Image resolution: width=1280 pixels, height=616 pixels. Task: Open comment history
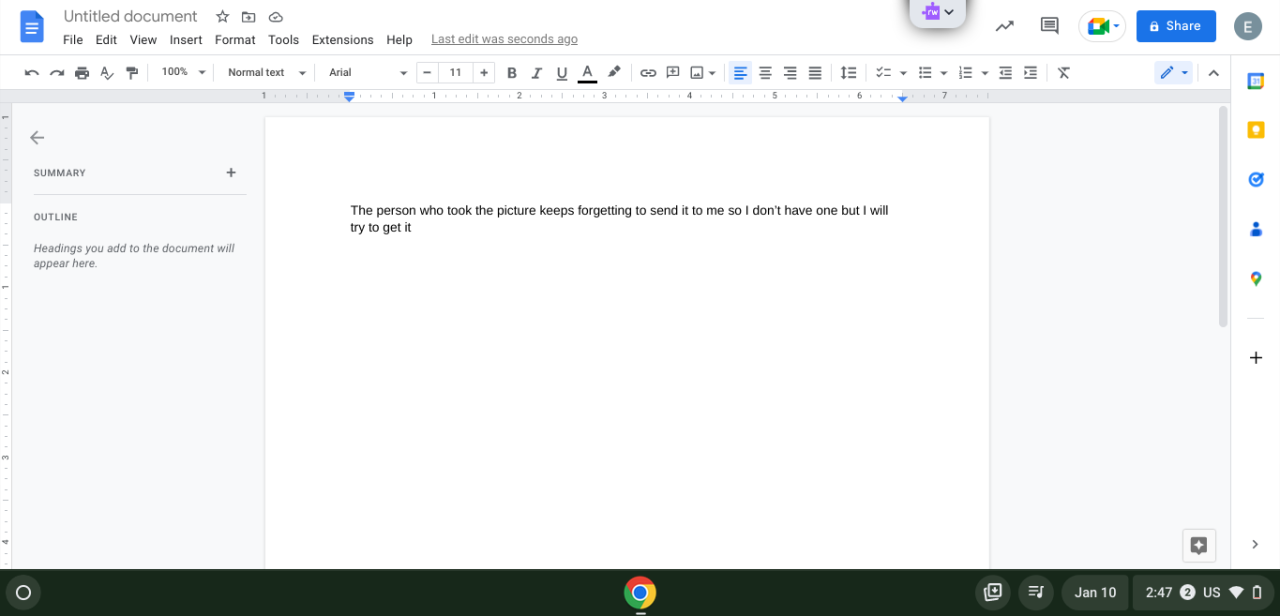point(1049,26)
